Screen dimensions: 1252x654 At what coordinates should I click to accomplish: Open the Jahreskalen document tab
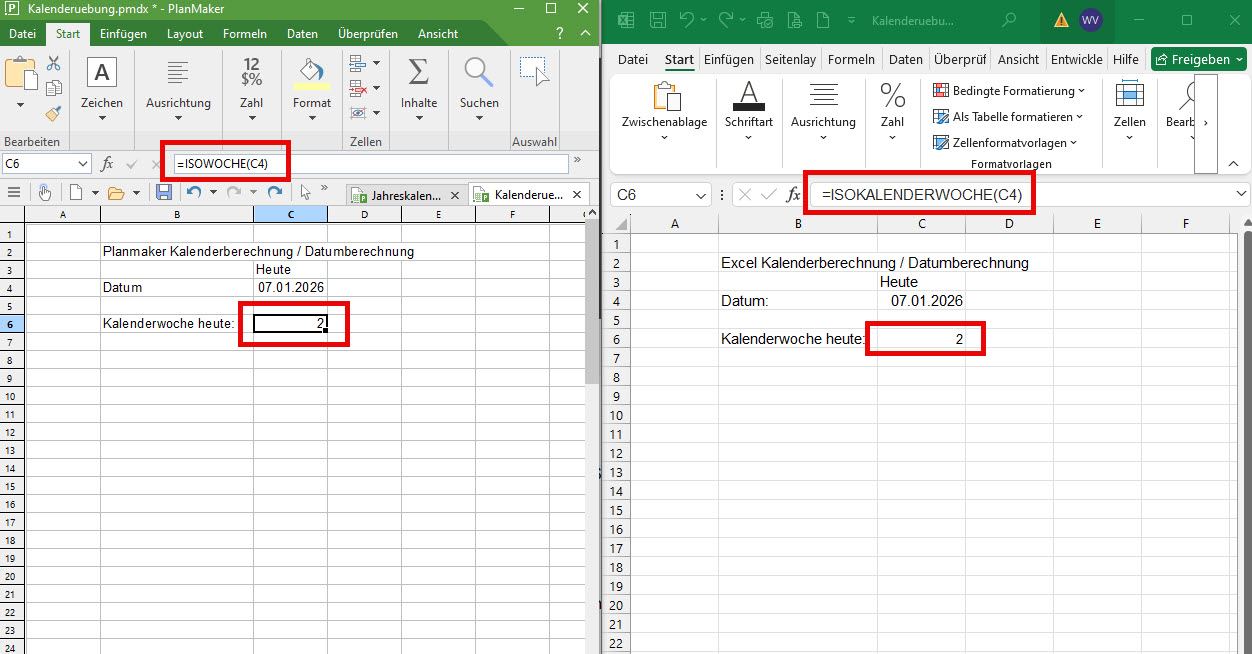coord(404,195)
